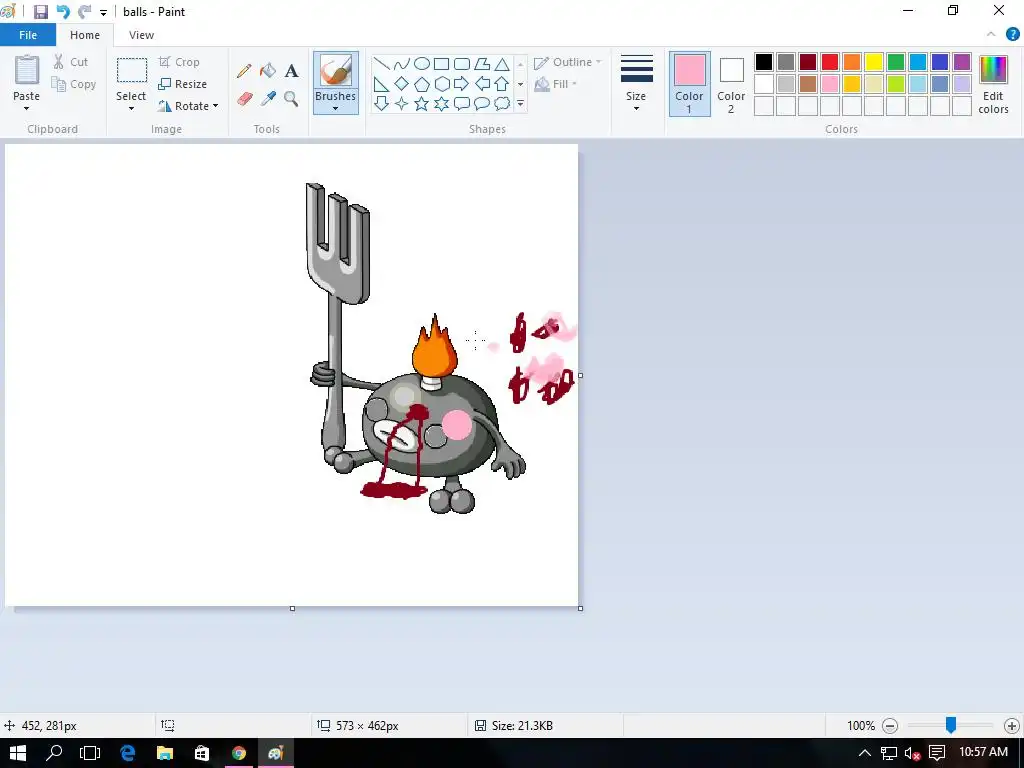Open Chrome from the taskbar
The image size is (1024, 768).
pos(238,753)
